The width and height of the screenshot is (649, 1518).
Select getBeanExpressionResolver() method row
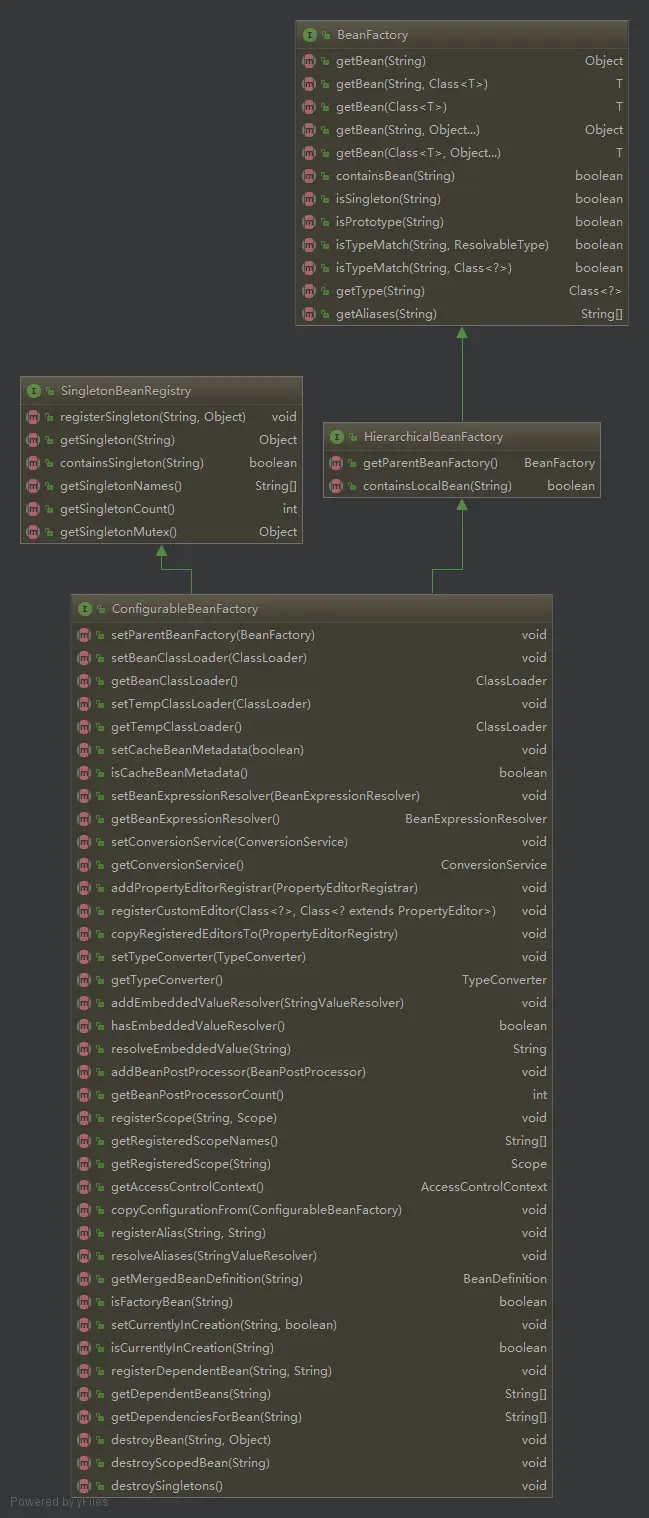pyautogui.click(x=312, y=819)
